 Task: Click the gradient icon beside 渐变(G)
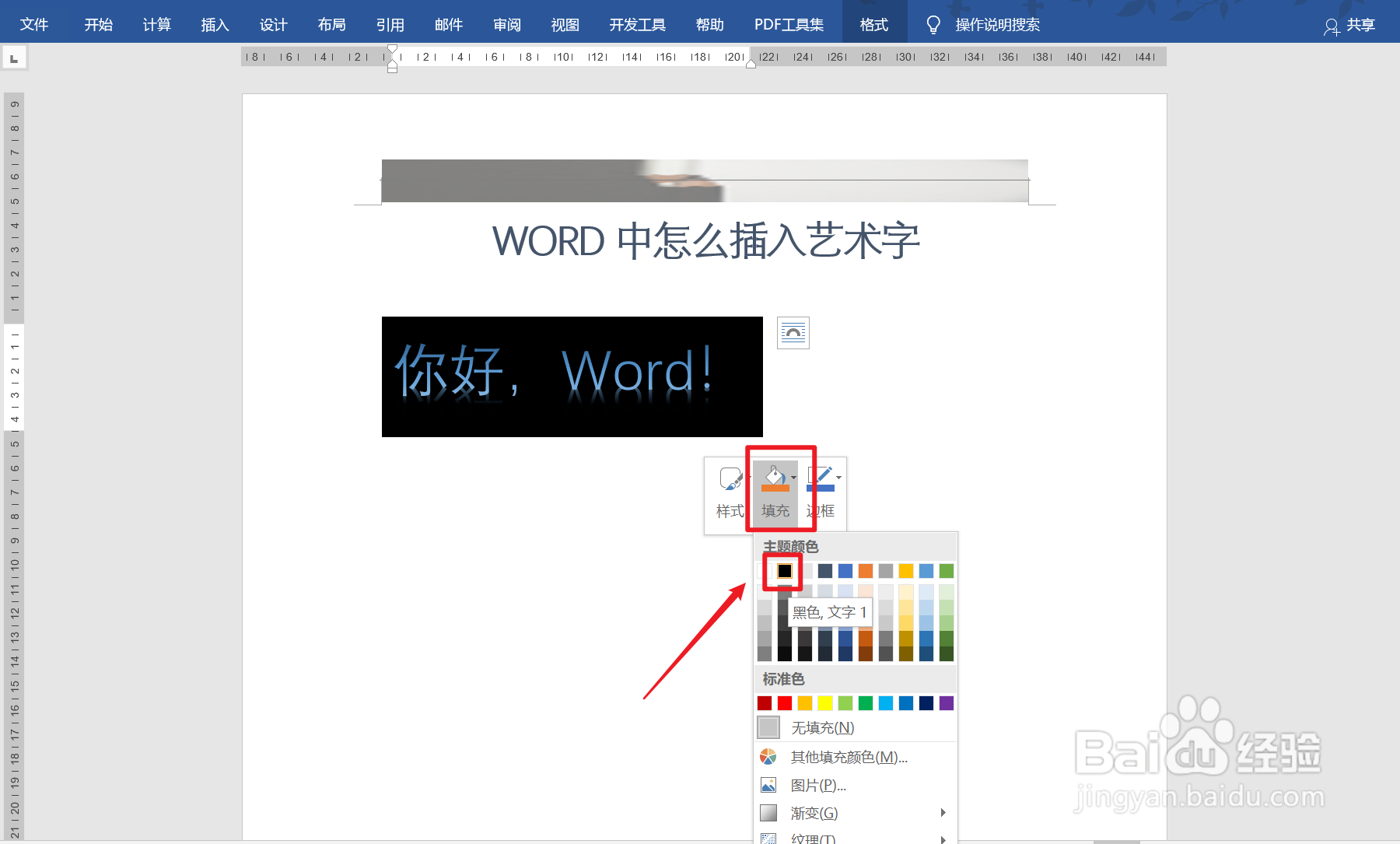click(x=769, y=812)
